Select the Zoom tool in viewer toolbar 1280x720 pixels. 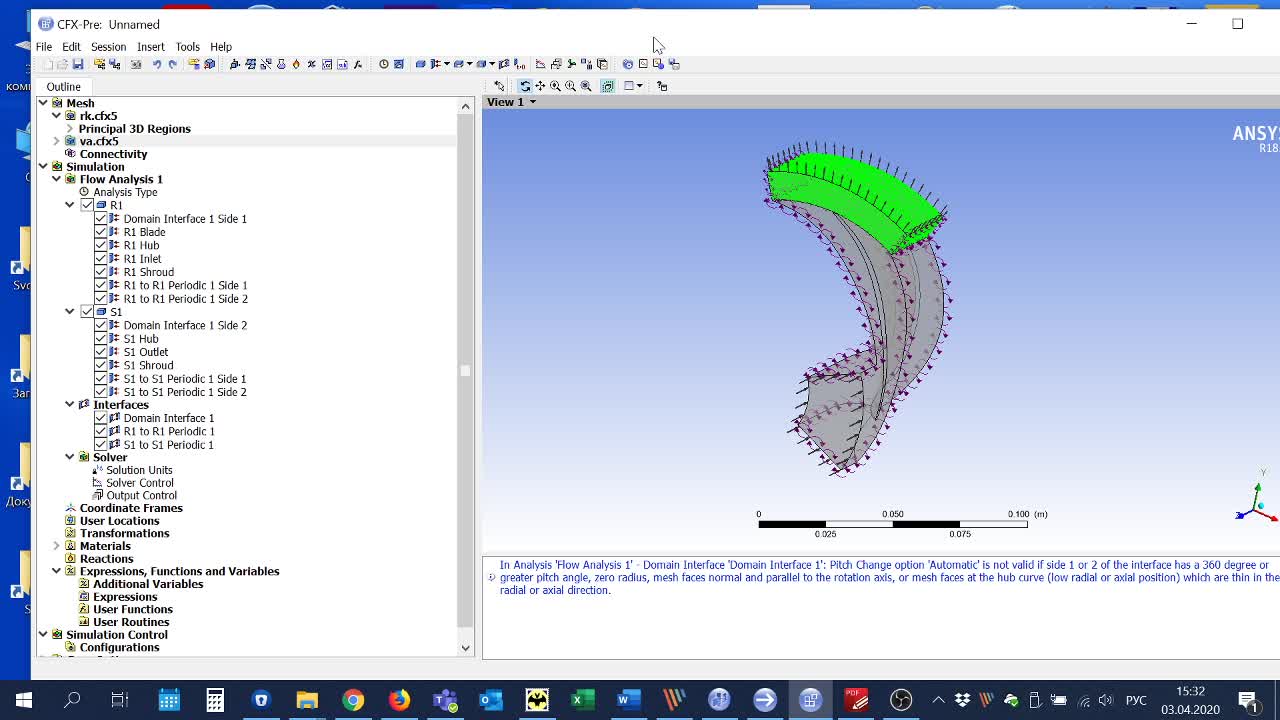click(x=555, y=86)
